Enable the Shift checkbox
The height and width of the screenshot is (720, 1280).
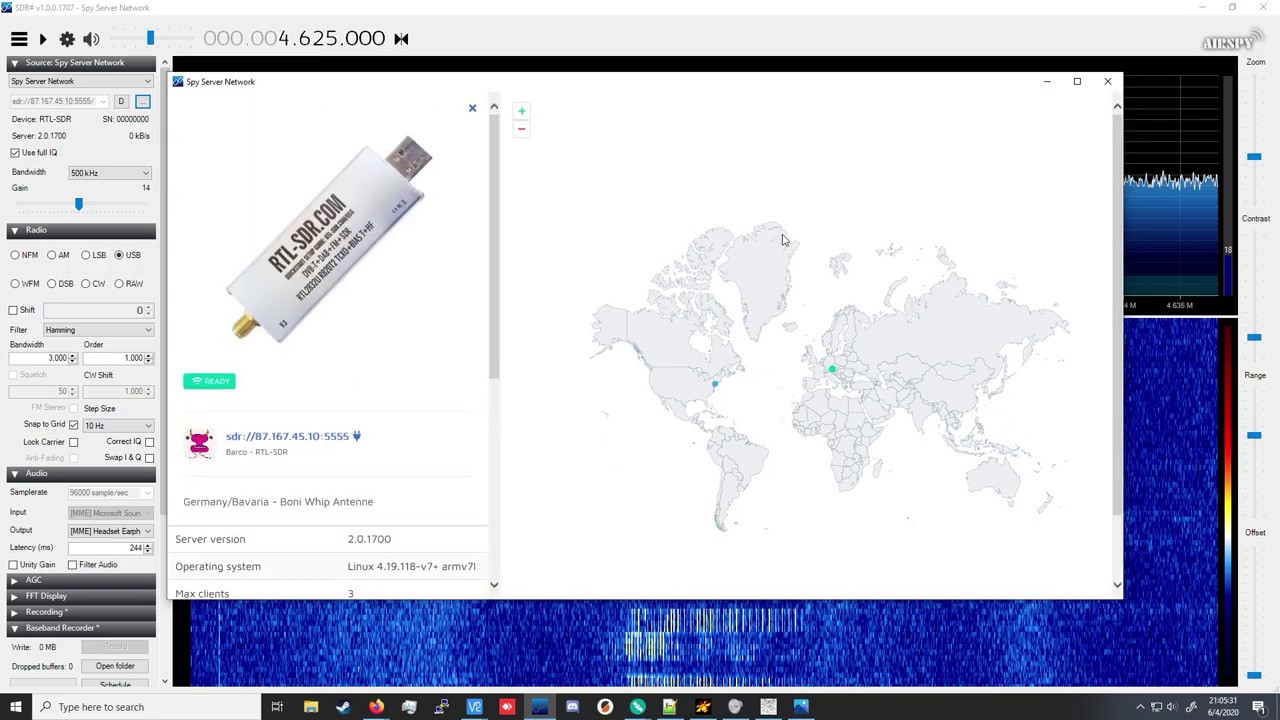[x=14, y=311]
